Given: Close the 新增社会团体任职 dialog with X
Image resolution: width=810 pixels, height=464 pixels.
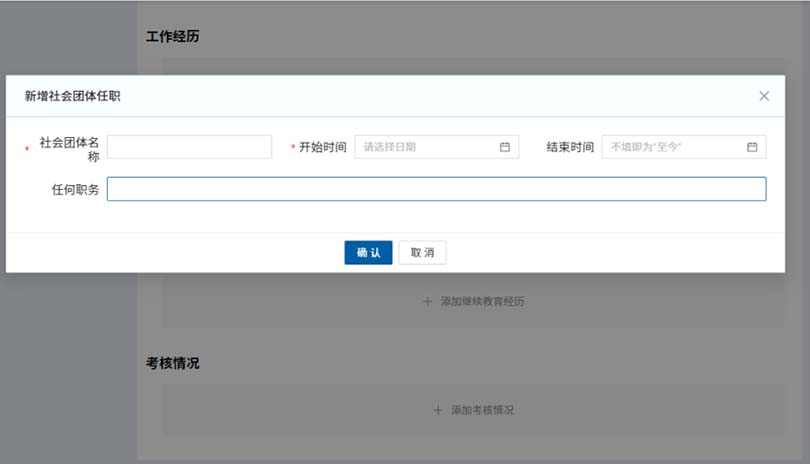Looking at the screenshot, I should click(764, 96).
